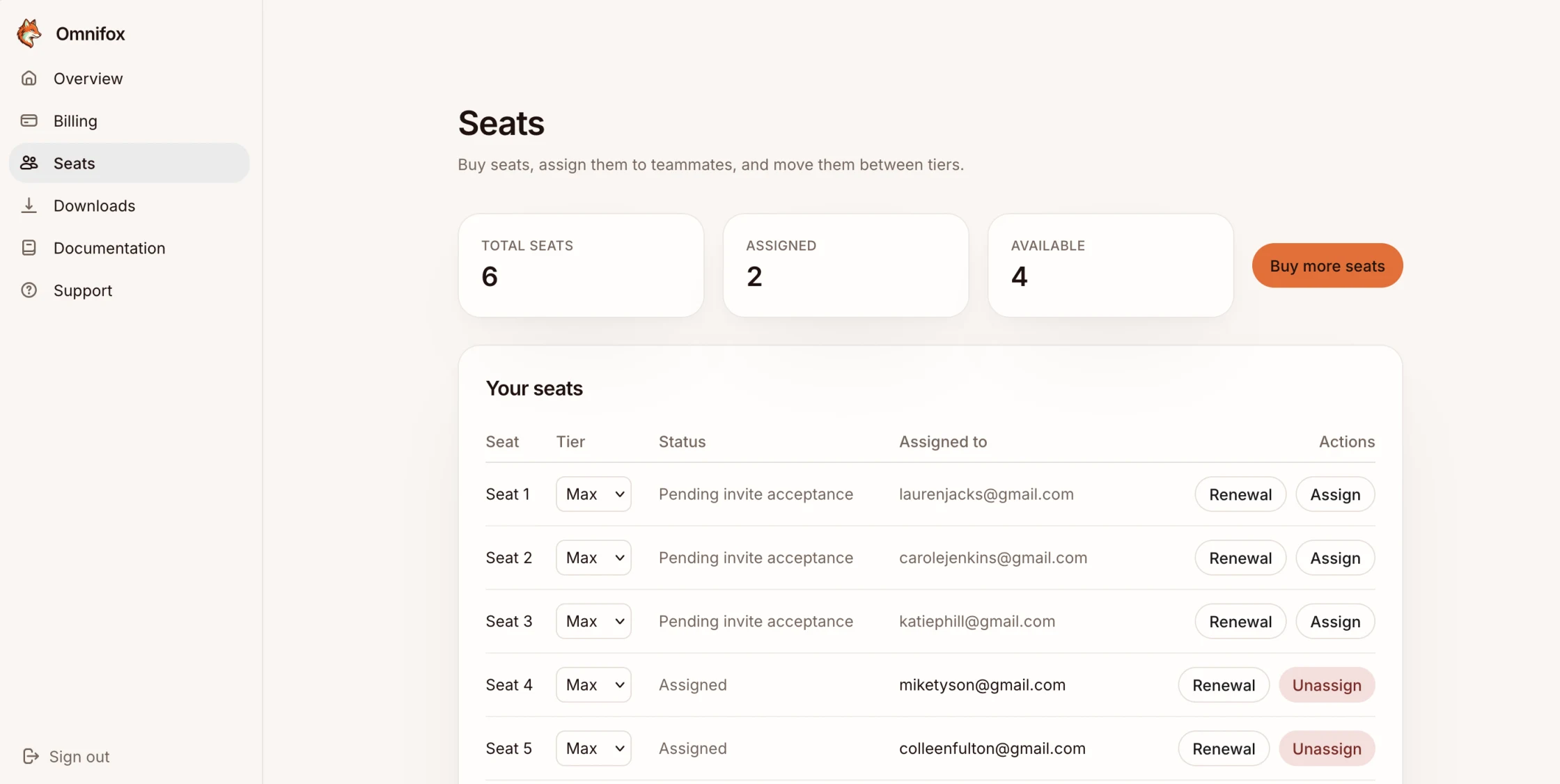Sign out of the account
This screenshot has width=1560, height=784.
[66, 756]
